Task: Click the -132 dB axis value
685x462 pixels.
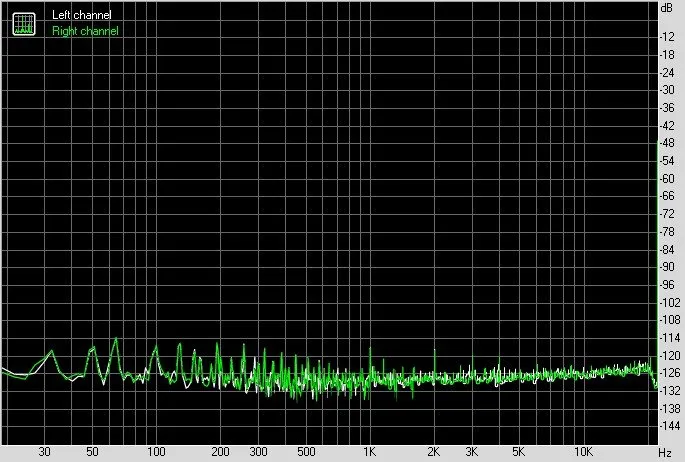Action: pos(669,390)
